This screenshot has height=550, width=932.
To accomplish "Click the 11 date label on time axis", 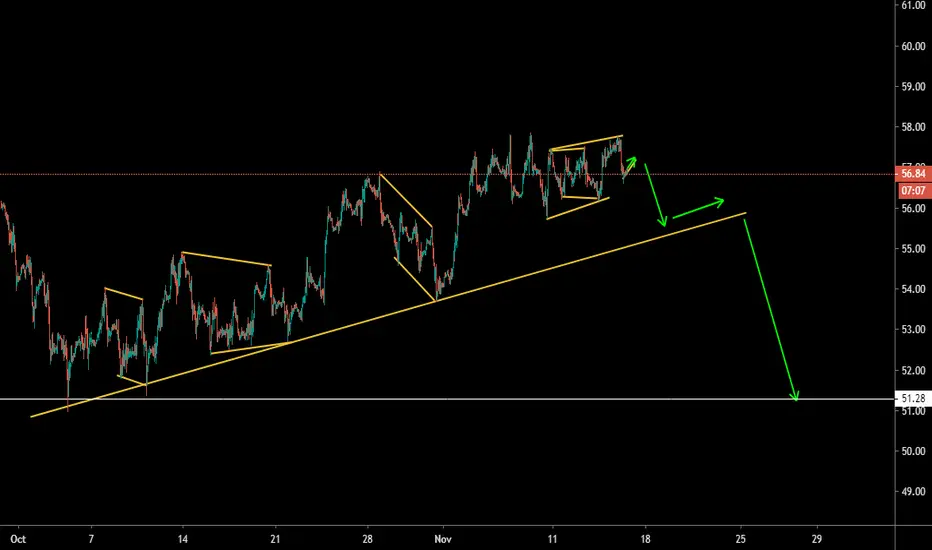I will pos(553,539).
